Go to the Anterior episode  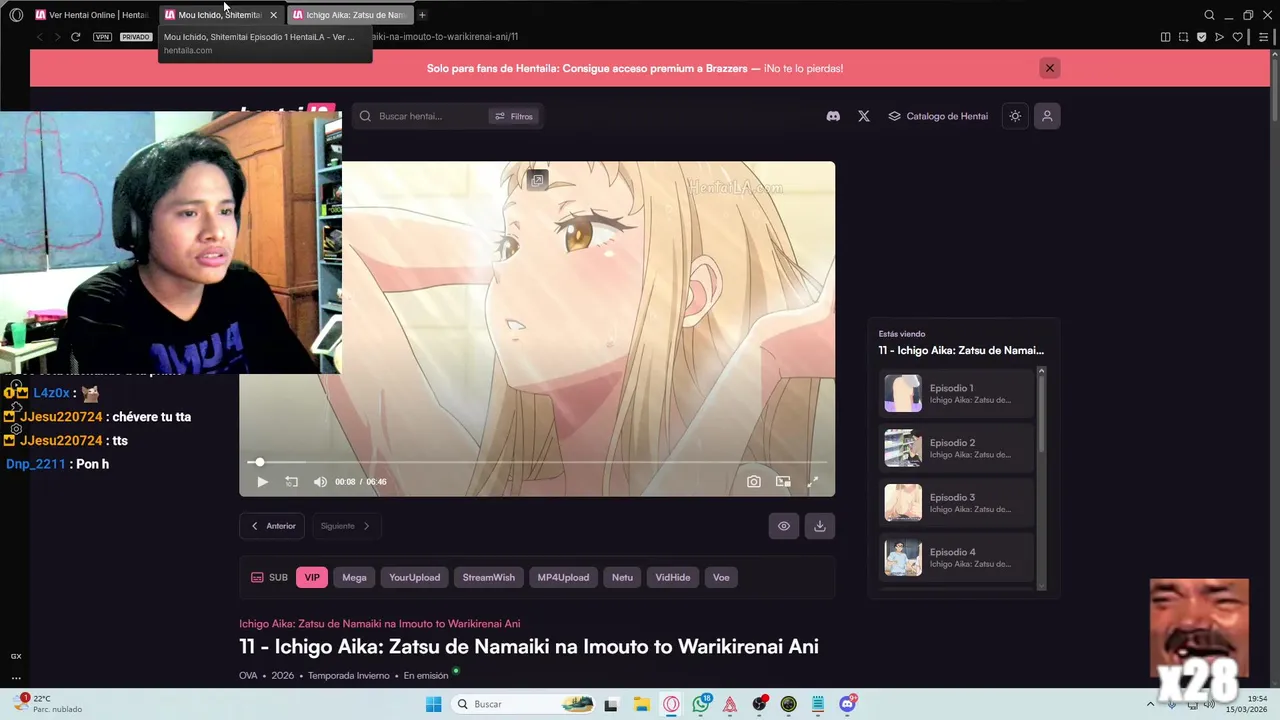tap(272, 526)
